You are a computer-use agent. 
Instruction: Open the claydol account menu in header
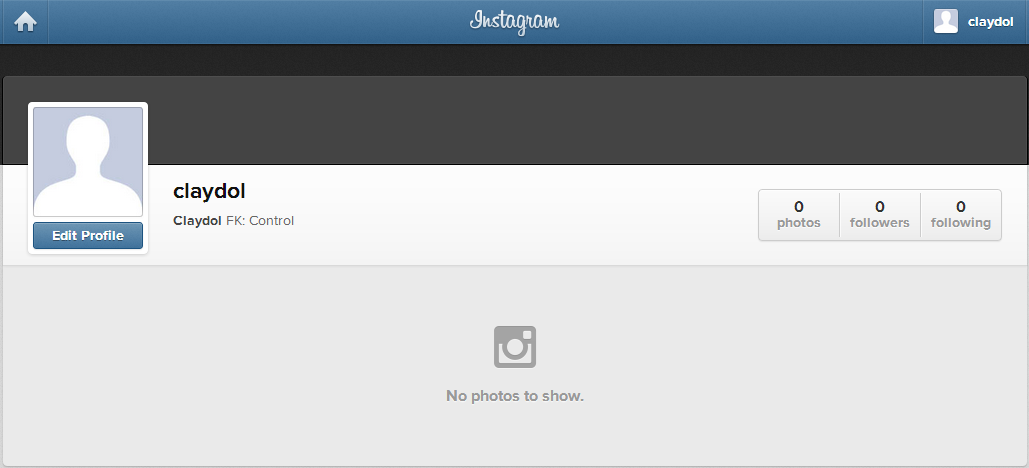976,22
